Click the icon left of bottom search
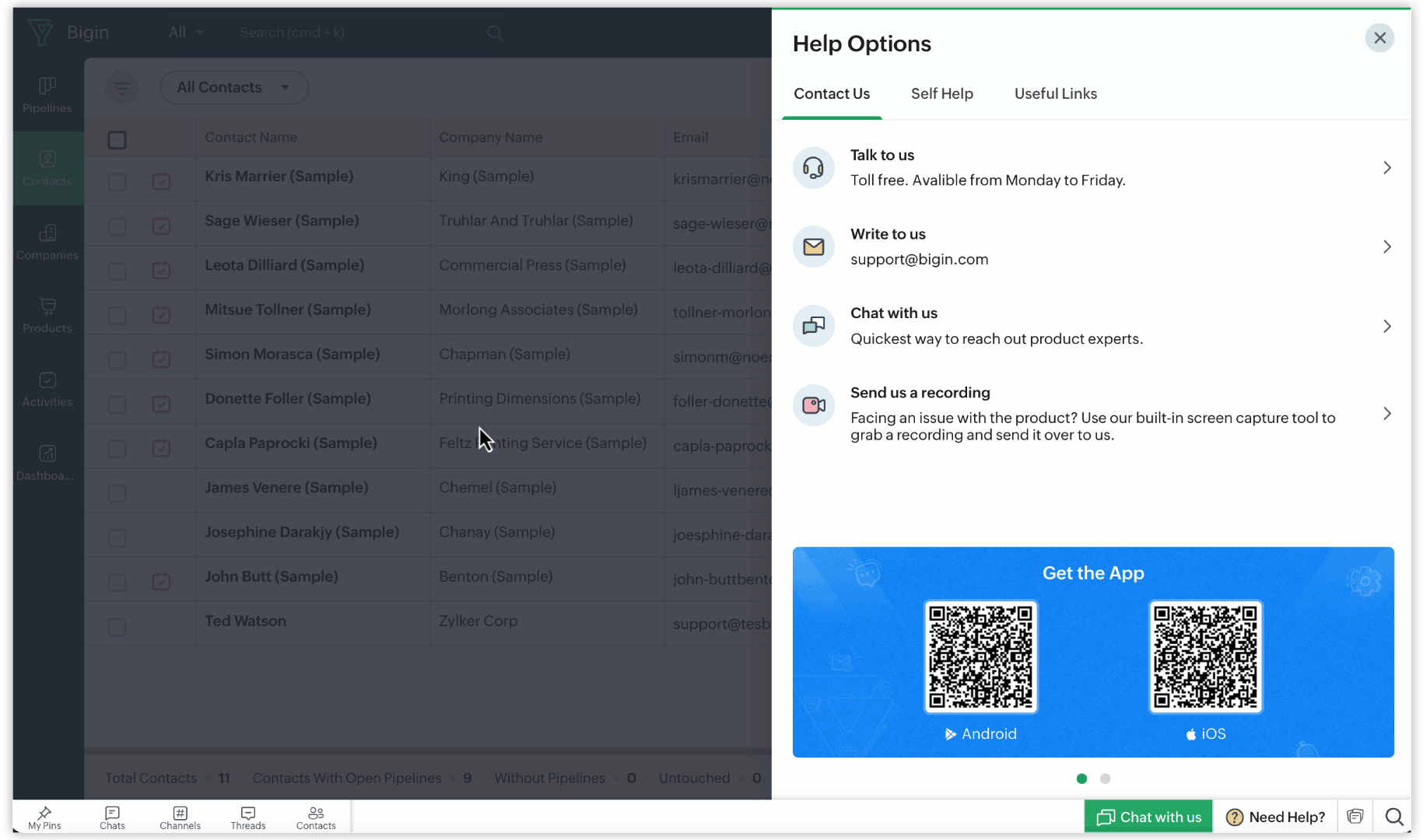The image size is (1423, 840). 1355,817
